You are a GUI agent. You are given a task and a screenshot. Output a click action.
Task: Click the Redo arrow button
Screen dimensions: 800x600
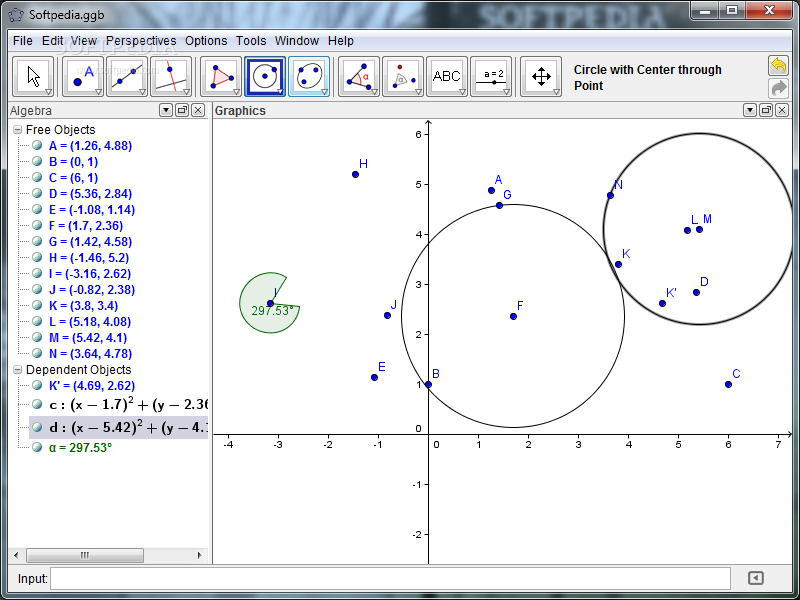(778, 88)
